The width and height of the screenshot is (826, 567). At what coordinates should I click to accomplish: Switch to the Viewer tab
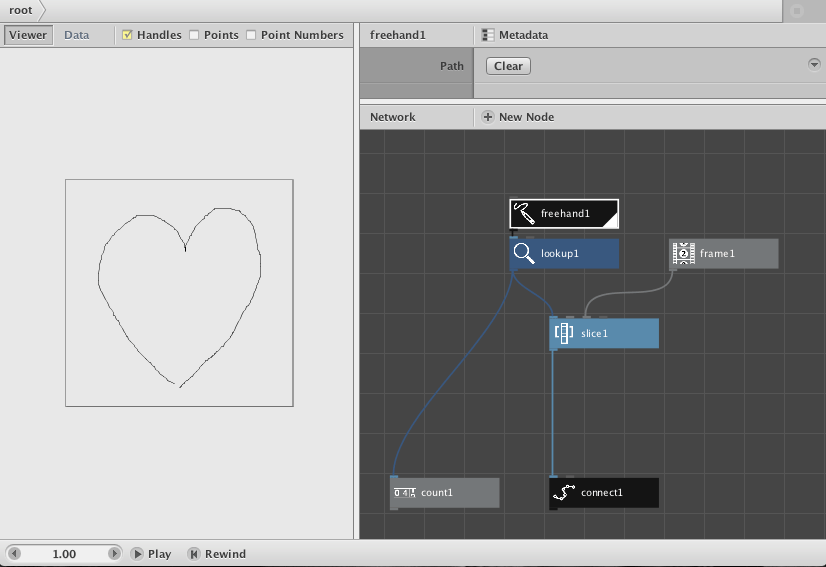[x=28, y=35]
